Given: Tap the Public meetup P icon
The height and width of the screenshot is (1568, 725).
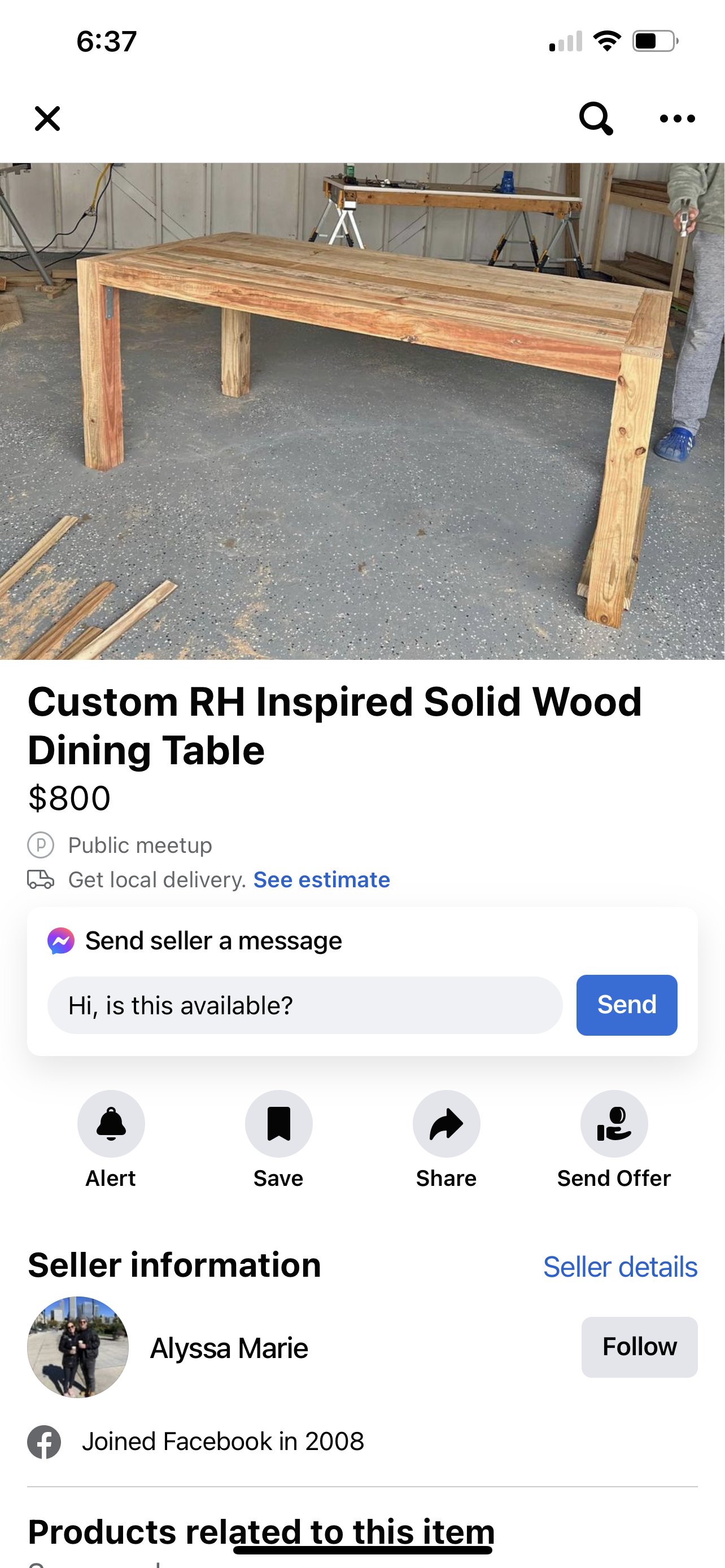Looking at the screenshot, I should [41, 845].
